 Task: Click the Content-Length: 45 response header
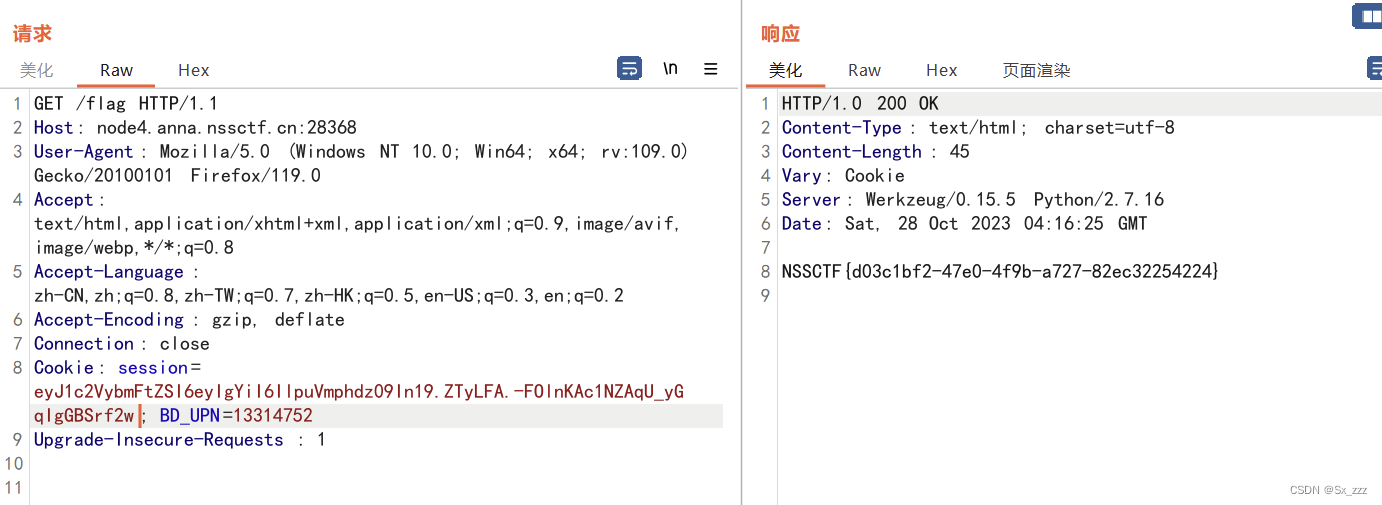(x=876, y=151)
